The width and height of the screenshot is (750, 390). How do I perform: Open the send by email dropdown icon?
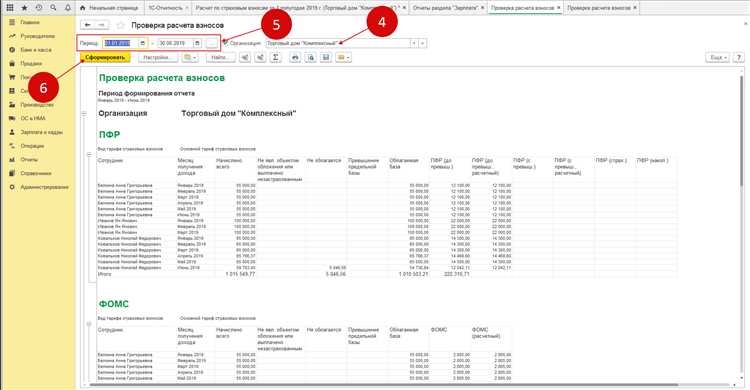coord(343,57)
